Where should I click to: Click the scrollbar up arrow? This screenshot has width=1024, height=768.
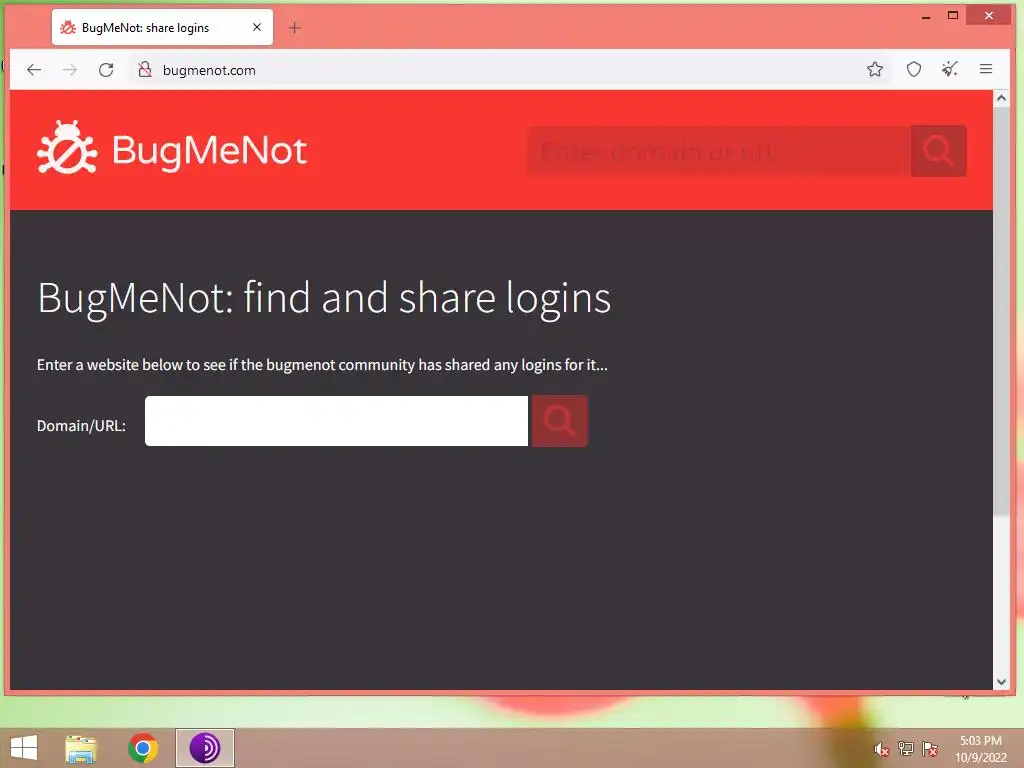(x=1001, y=99)
